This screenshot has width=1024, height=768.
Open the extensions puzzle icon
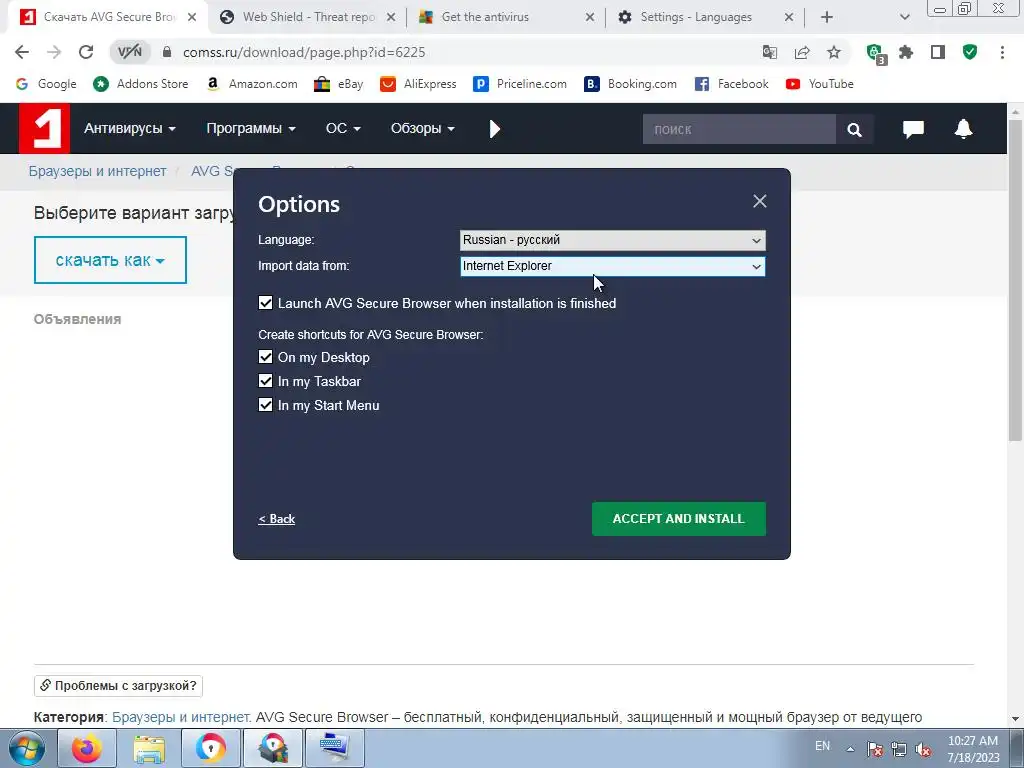906,52
